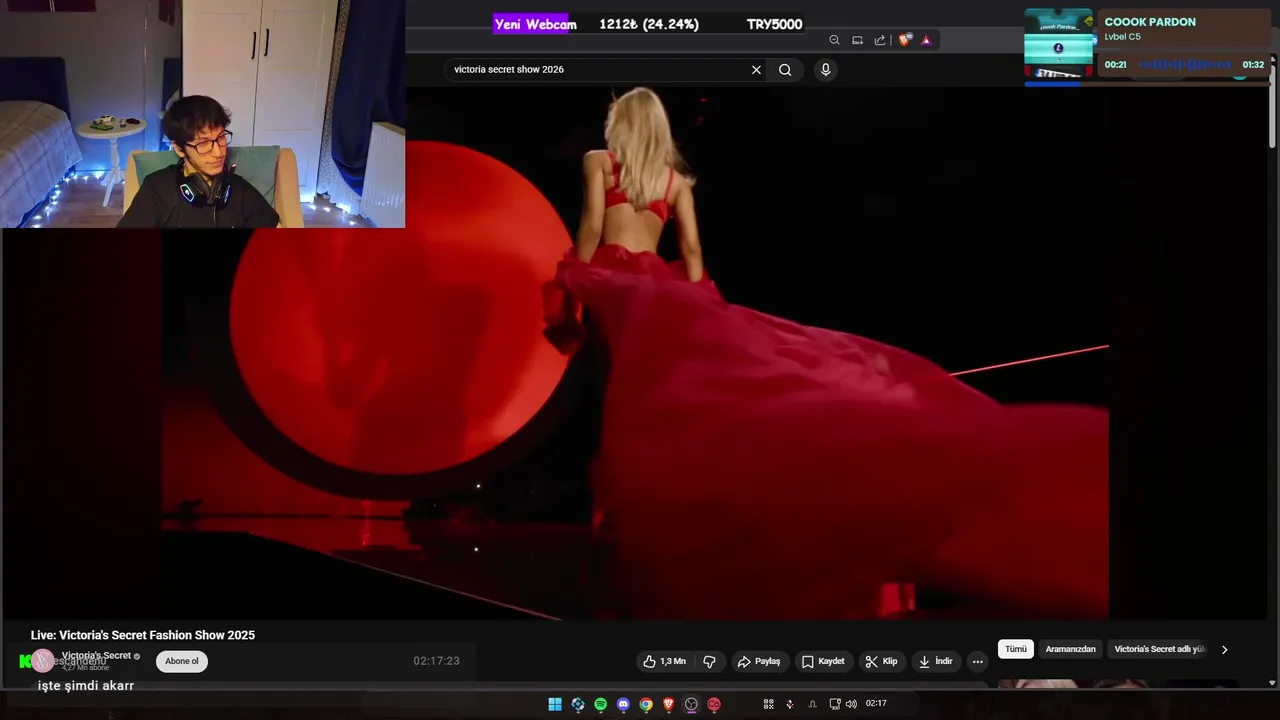The image size is (1280, 720).
Task: Open OBS Studio from the taskbar
Action: (x=691, y=704)
